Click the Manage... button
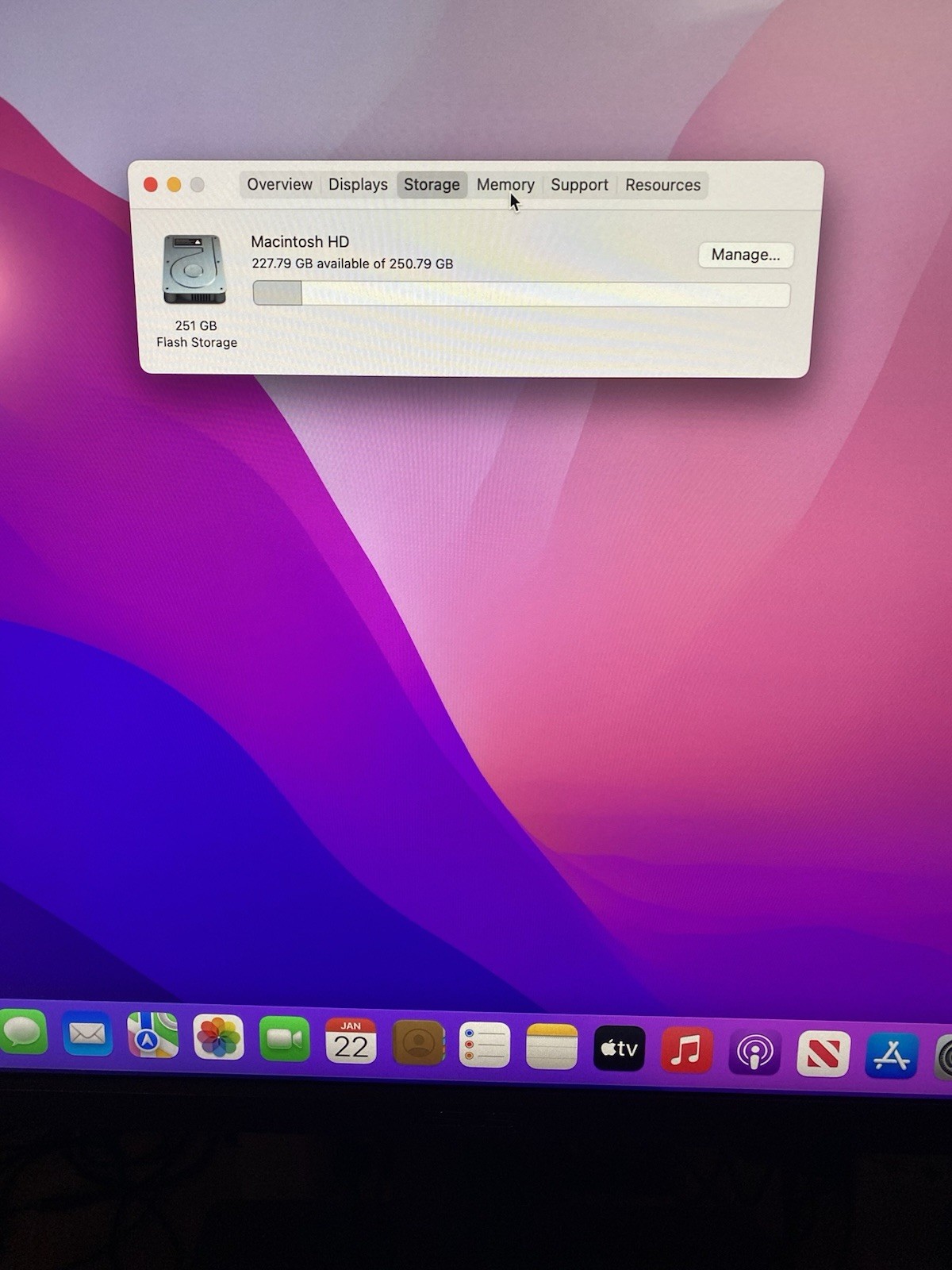Screen dimensions: 952x1270 746,255
